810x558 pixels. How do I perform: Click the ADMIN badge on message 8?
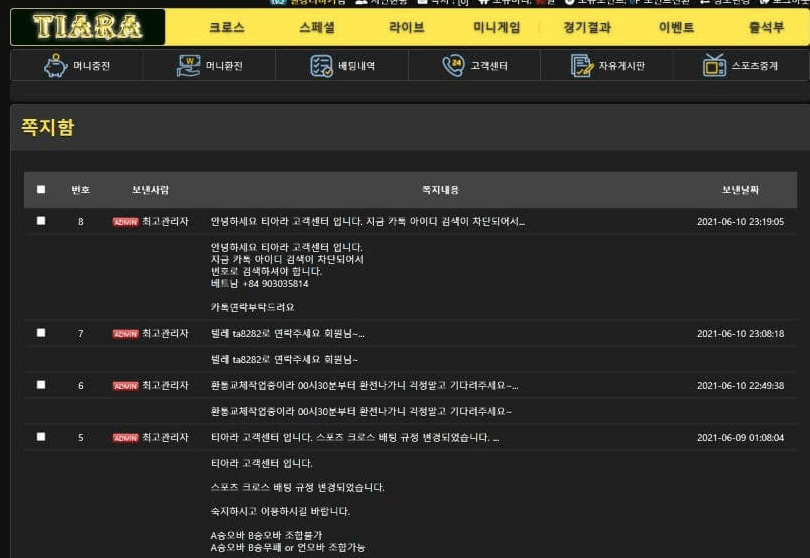tap(126, 222)
